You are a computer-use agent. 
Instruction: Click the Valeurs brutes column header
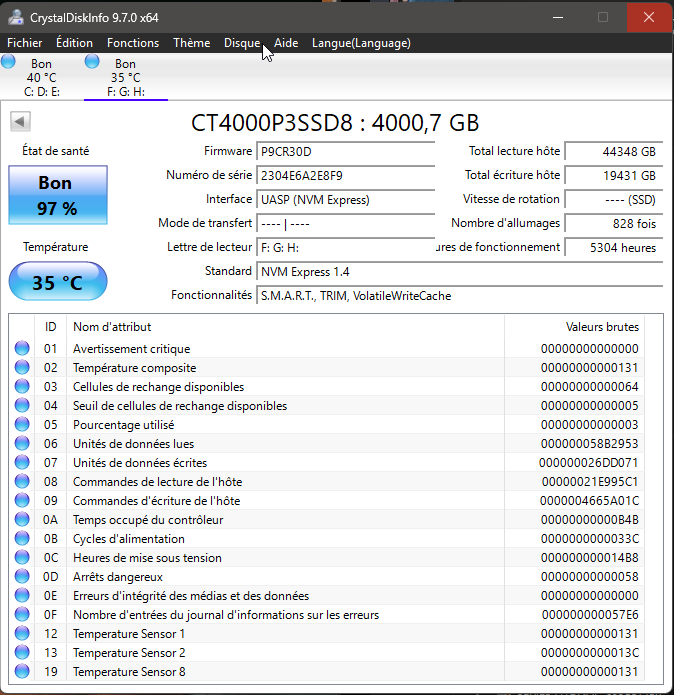pos(602,327)
